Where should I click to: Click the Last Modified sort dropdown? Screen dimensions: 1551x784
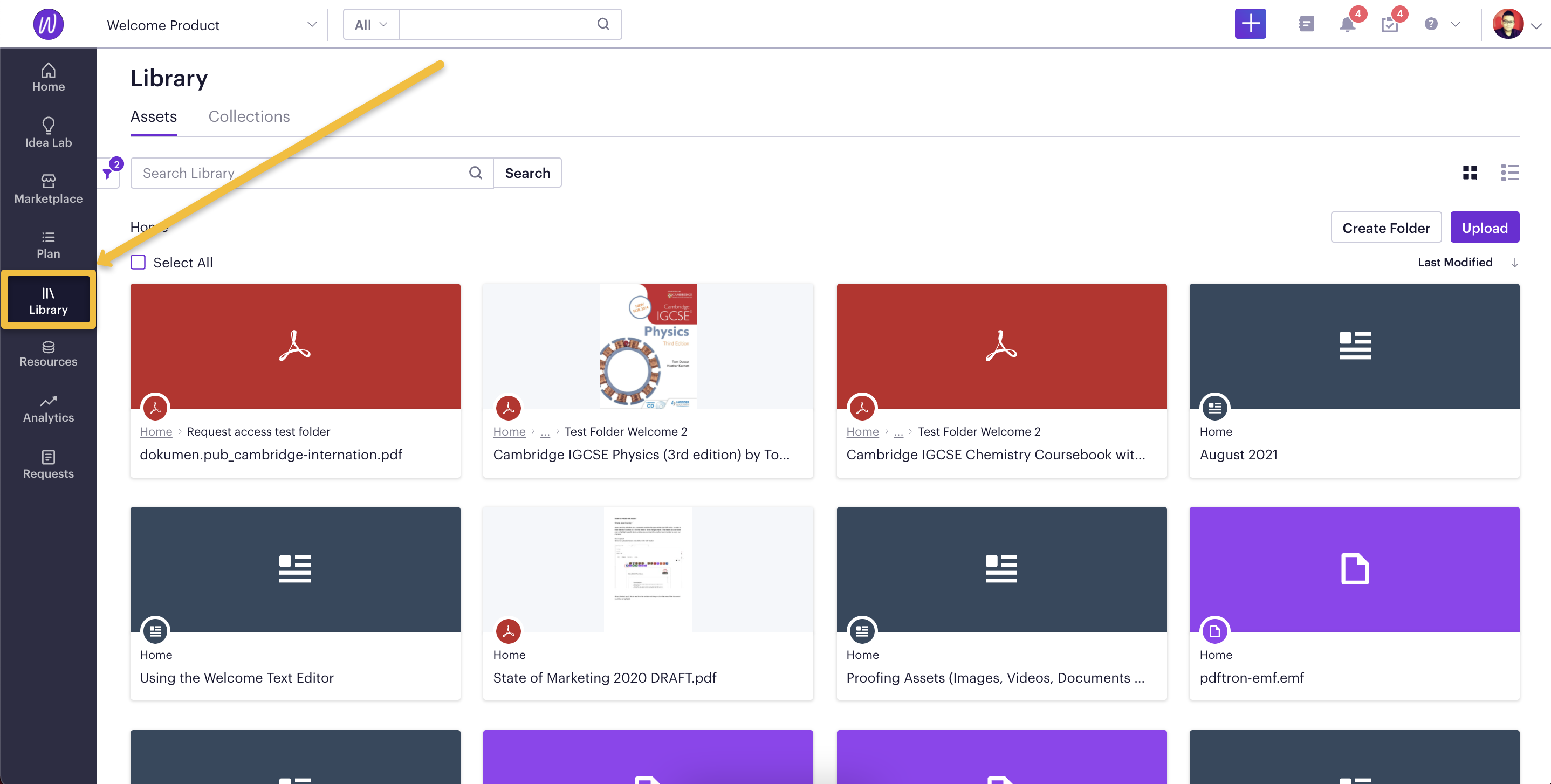click(x=1455, y=261)
